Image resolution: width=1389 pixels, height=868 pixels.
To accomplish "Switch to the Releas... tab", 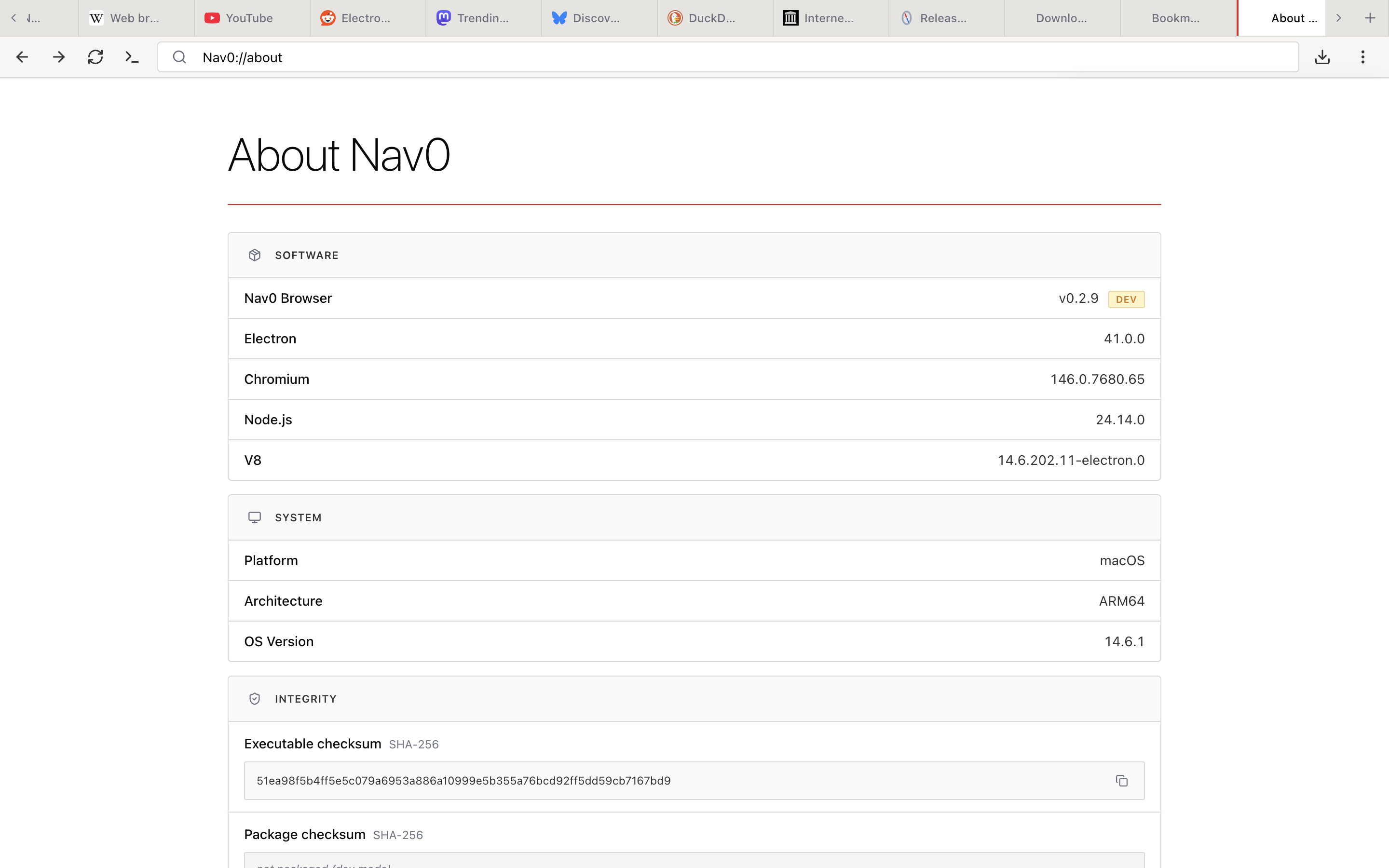I will click(947, 18).
